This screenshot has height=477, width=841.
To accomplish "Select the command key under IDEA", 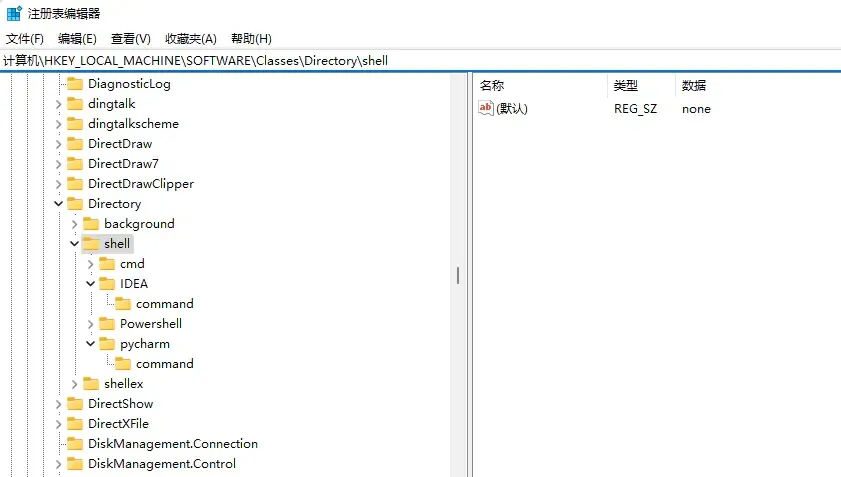I will coord(165,304).
